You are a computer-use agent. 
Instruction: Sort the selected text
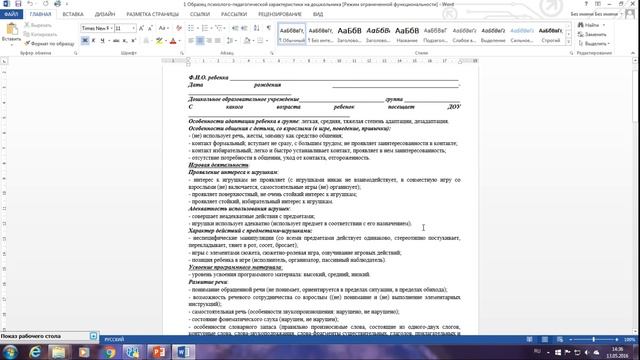tap(256, 28)
